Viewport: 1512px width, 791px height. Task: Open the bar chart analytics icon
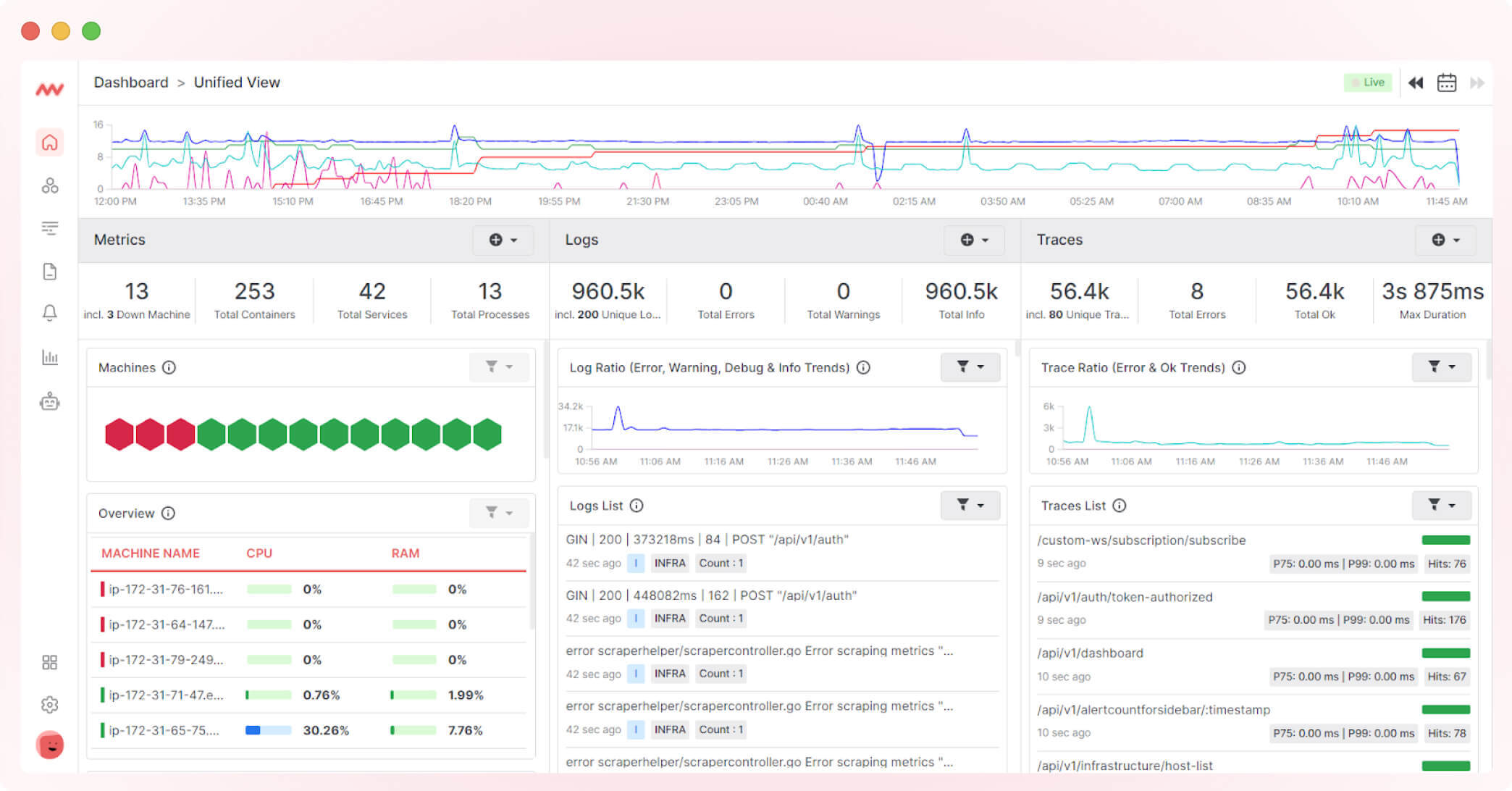pyautogui.click(x=49, y=357)
